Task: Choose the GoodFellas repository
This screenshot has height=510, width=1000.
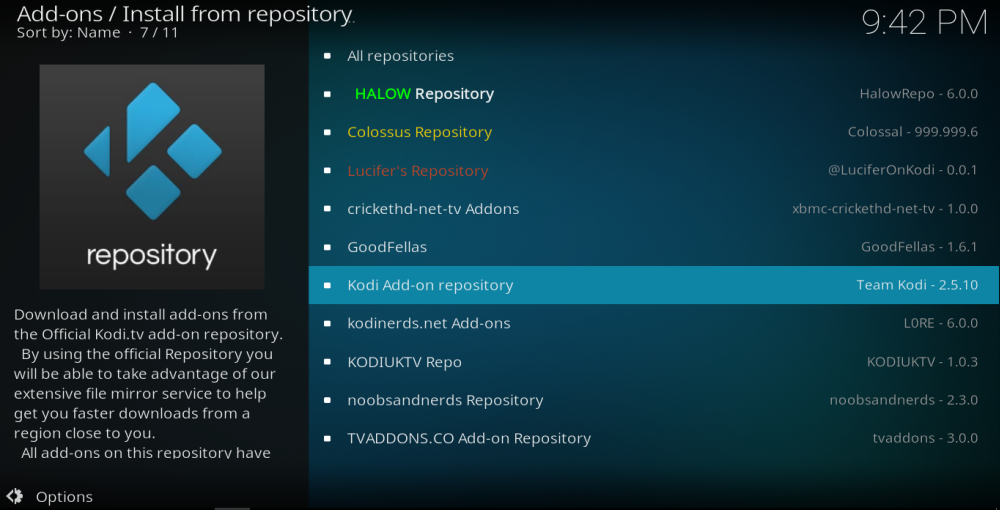Action: tap(387, 247)
